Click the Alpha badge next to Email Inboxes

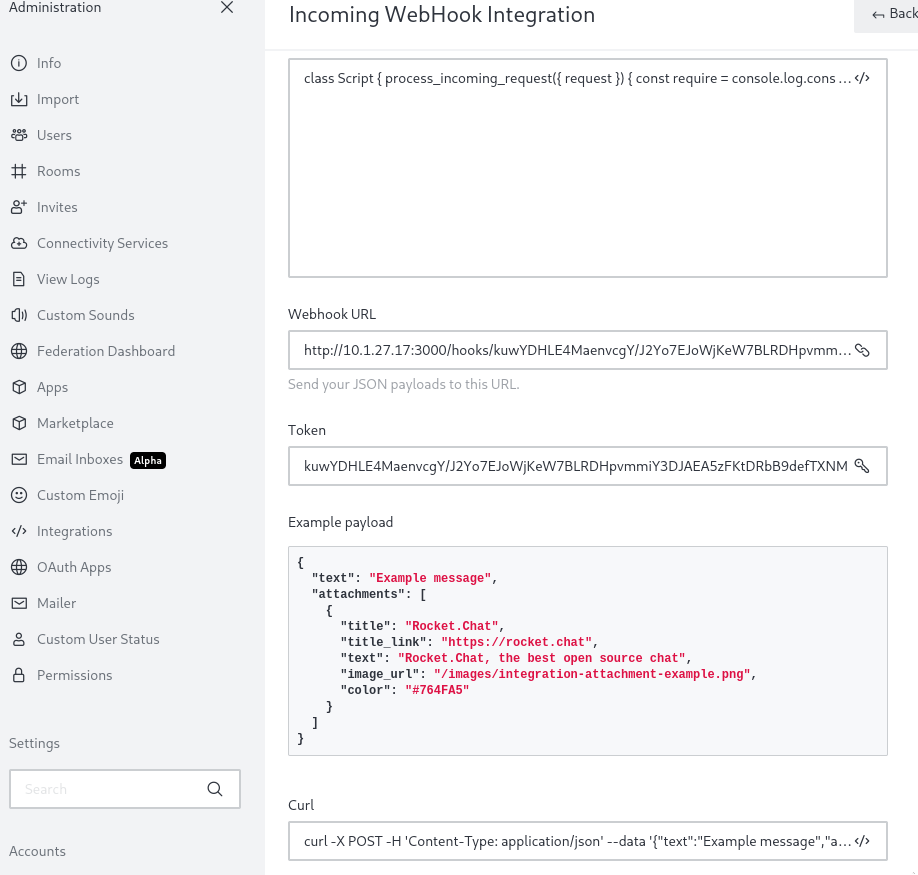(148, 460)
